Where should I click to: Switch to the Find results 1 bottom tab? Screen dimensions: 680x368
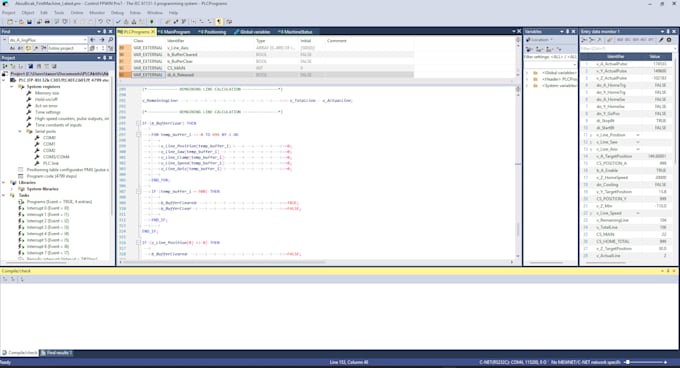click(57, 353)
